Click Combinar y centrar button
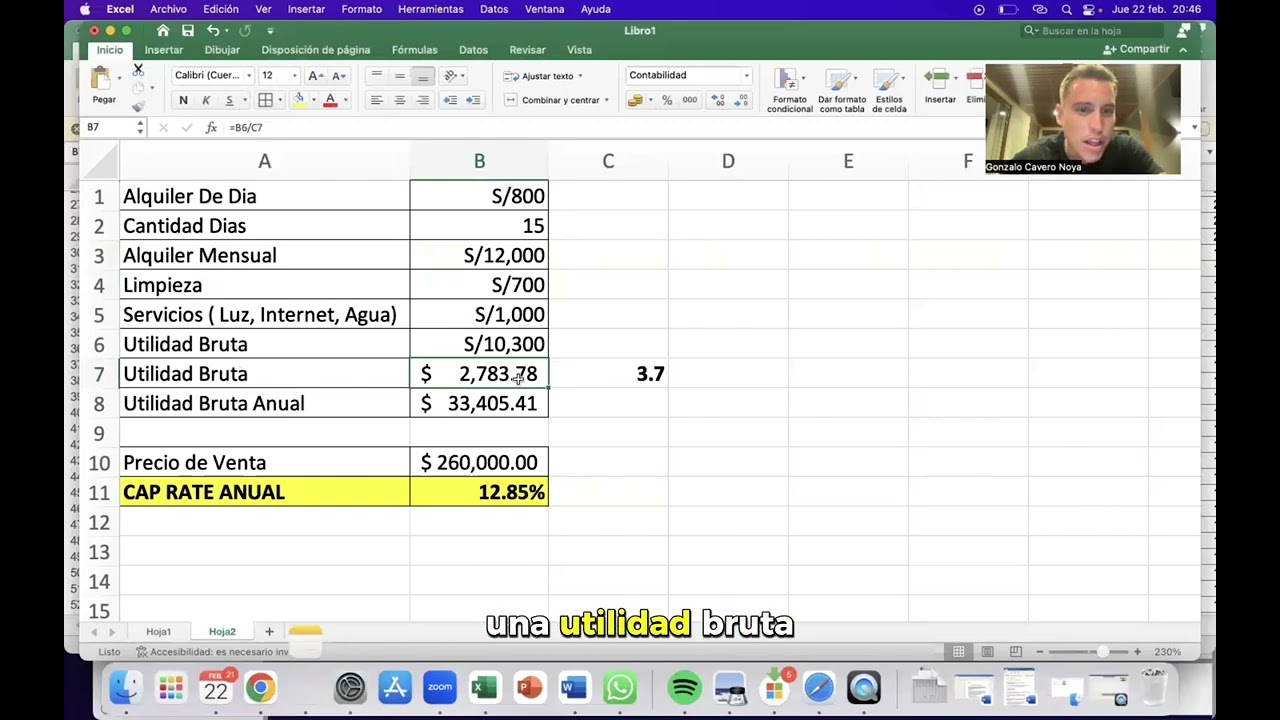The height and width of the screenshot is (720, 1280). (552, 100)
